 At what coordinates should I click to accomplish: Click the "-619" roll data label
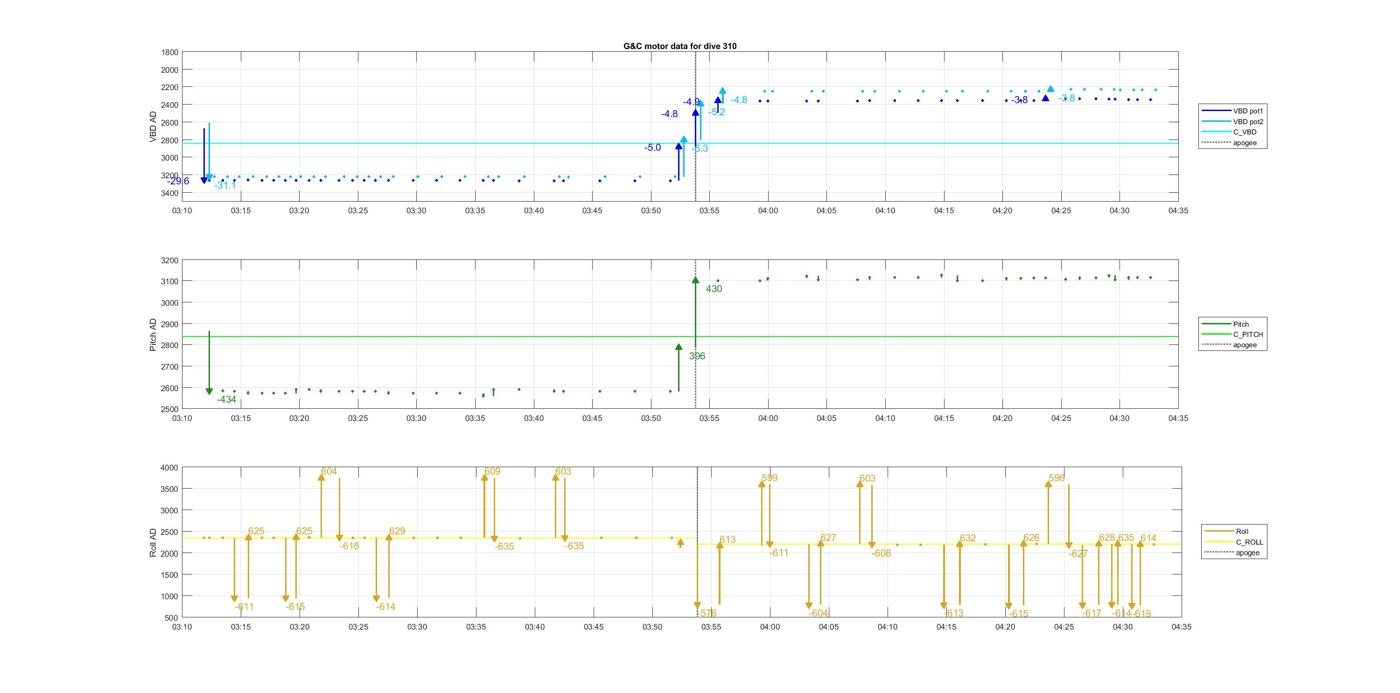coord(1141,613)
